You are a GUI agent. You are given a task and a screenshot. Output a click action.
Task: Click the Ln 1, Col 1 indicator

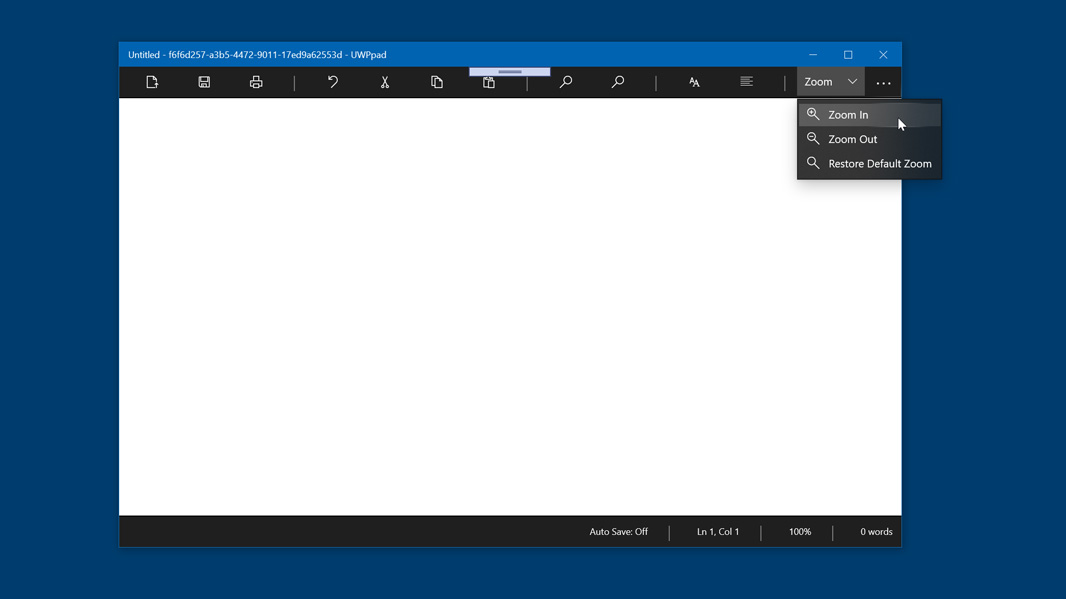(717, 531)
